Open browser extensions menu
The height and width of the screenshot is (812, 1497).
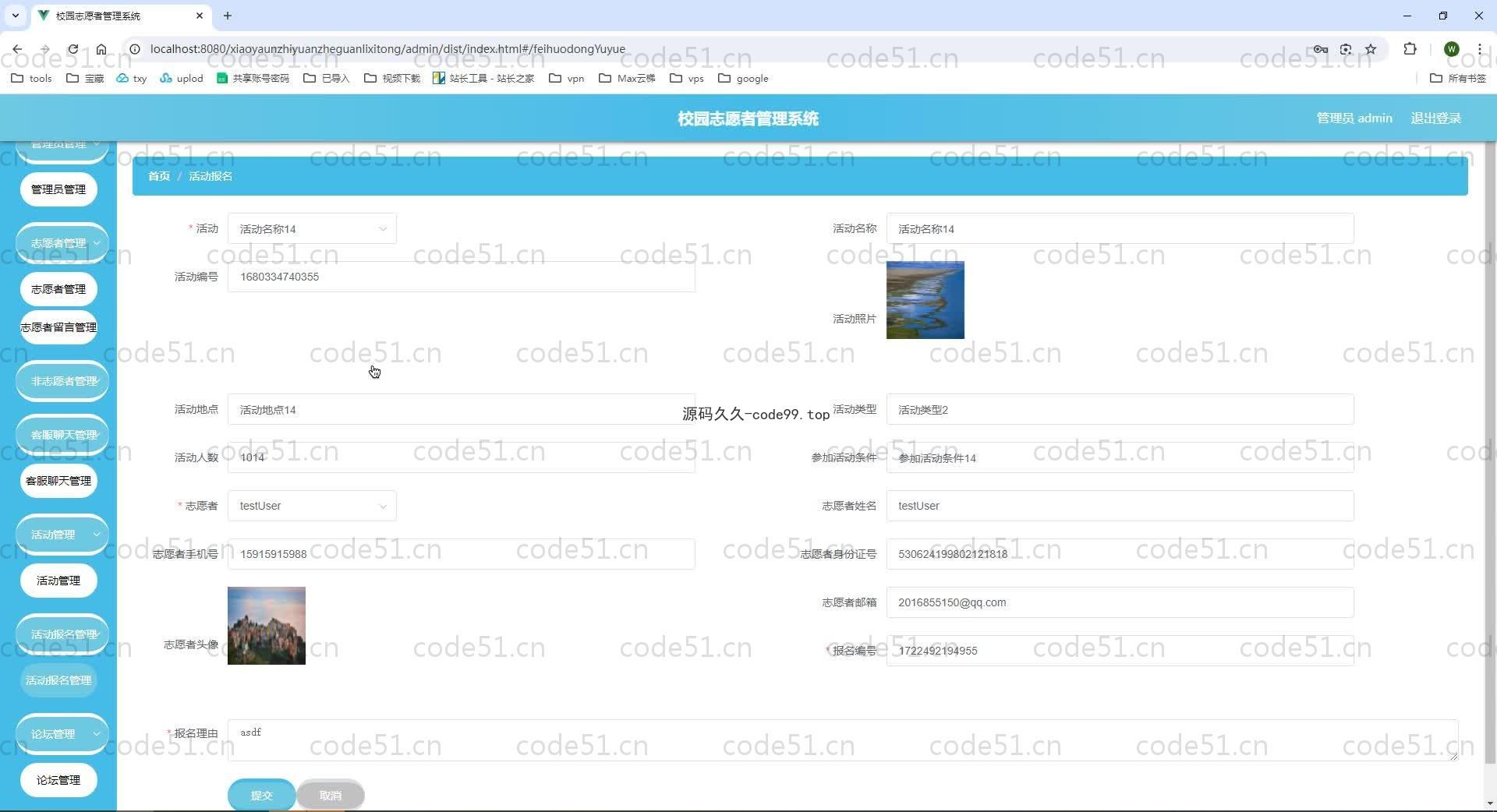(1410, 49)
